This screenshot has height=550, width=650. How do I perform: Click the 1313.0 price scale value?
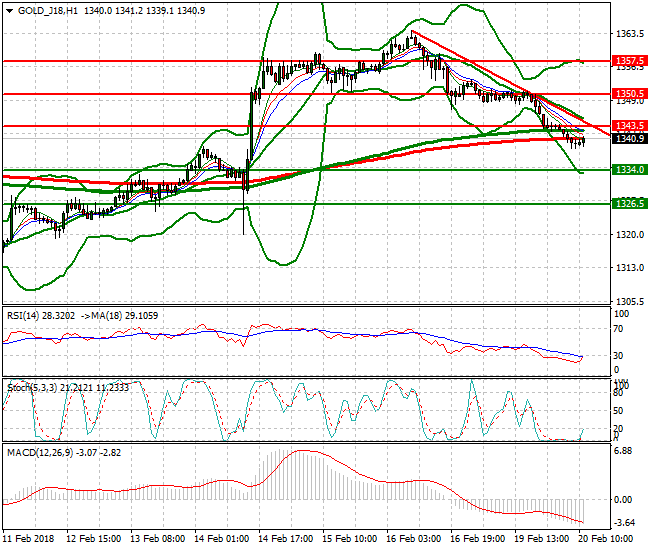(x=630, y=268)
